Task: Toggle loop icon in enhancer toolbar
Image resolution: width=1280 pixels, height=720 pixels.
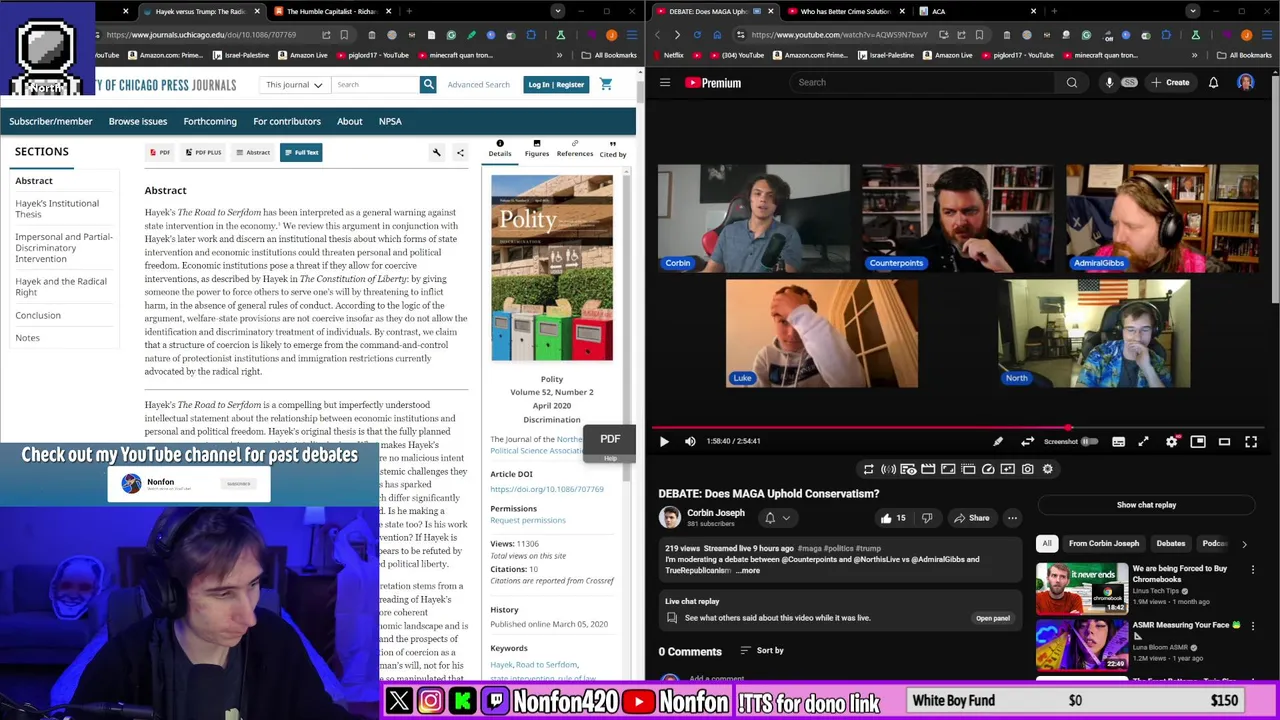Action: tap(868, 469)
